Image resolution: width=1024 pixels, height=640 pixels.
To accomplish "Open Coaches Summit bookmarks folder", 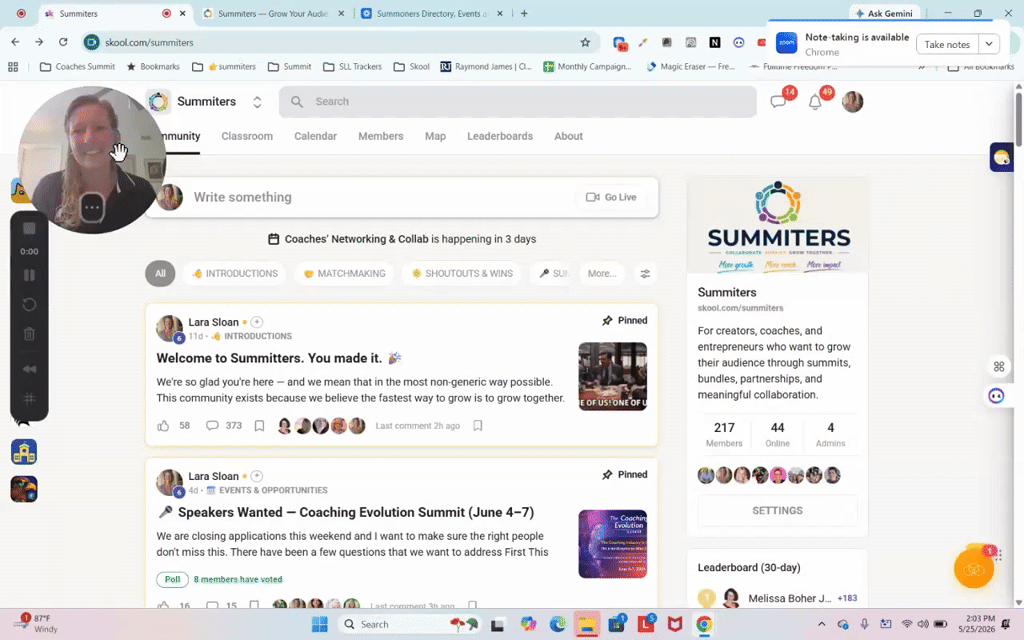I will pos(78,67).
